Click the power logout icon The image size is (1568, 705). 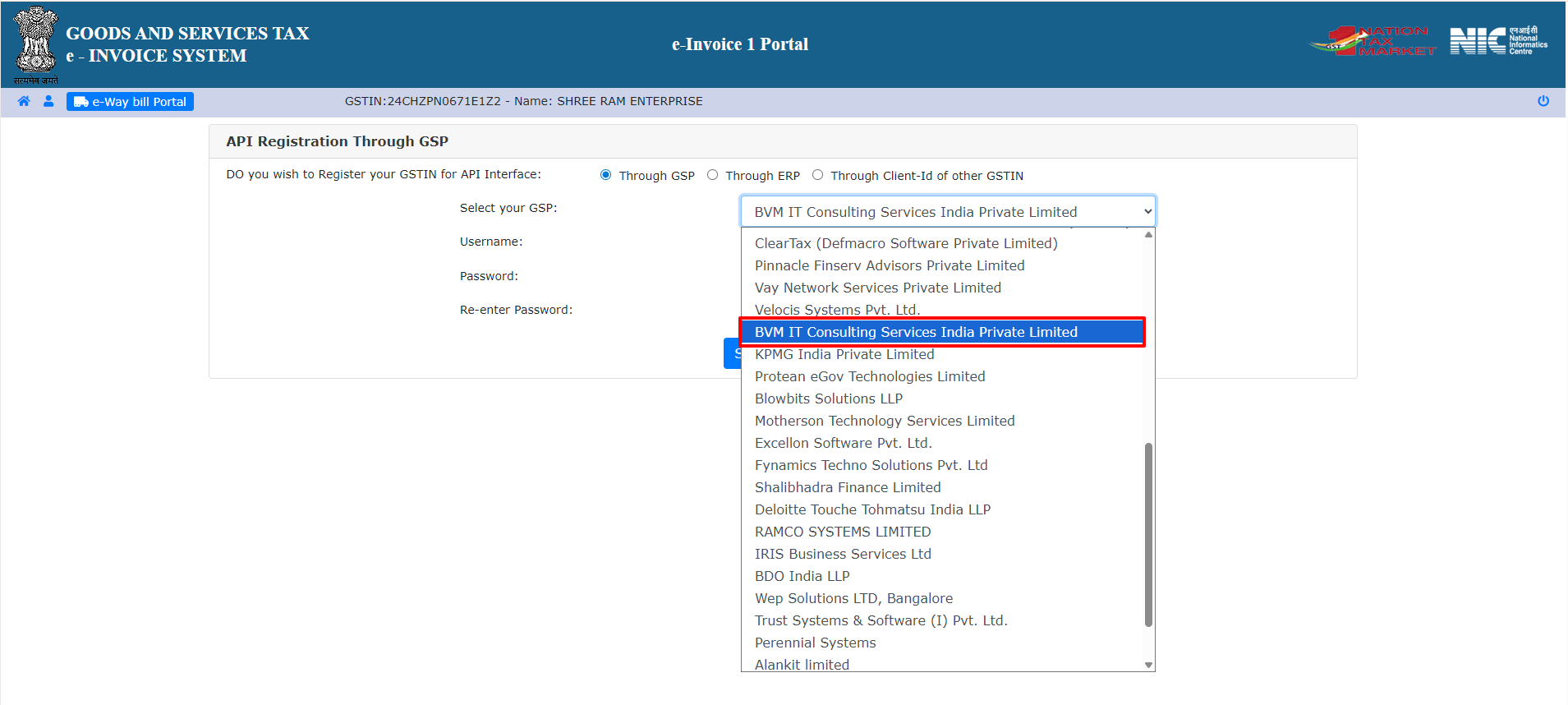[1543, 101]
